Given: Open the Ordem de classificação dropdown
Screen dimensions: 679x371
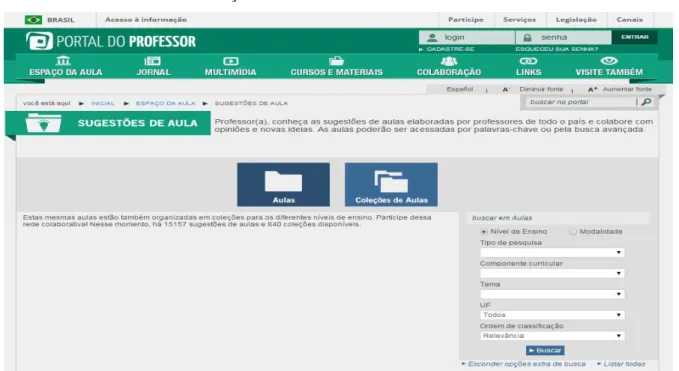Looking at the screenshot, I should coord(552,336).
